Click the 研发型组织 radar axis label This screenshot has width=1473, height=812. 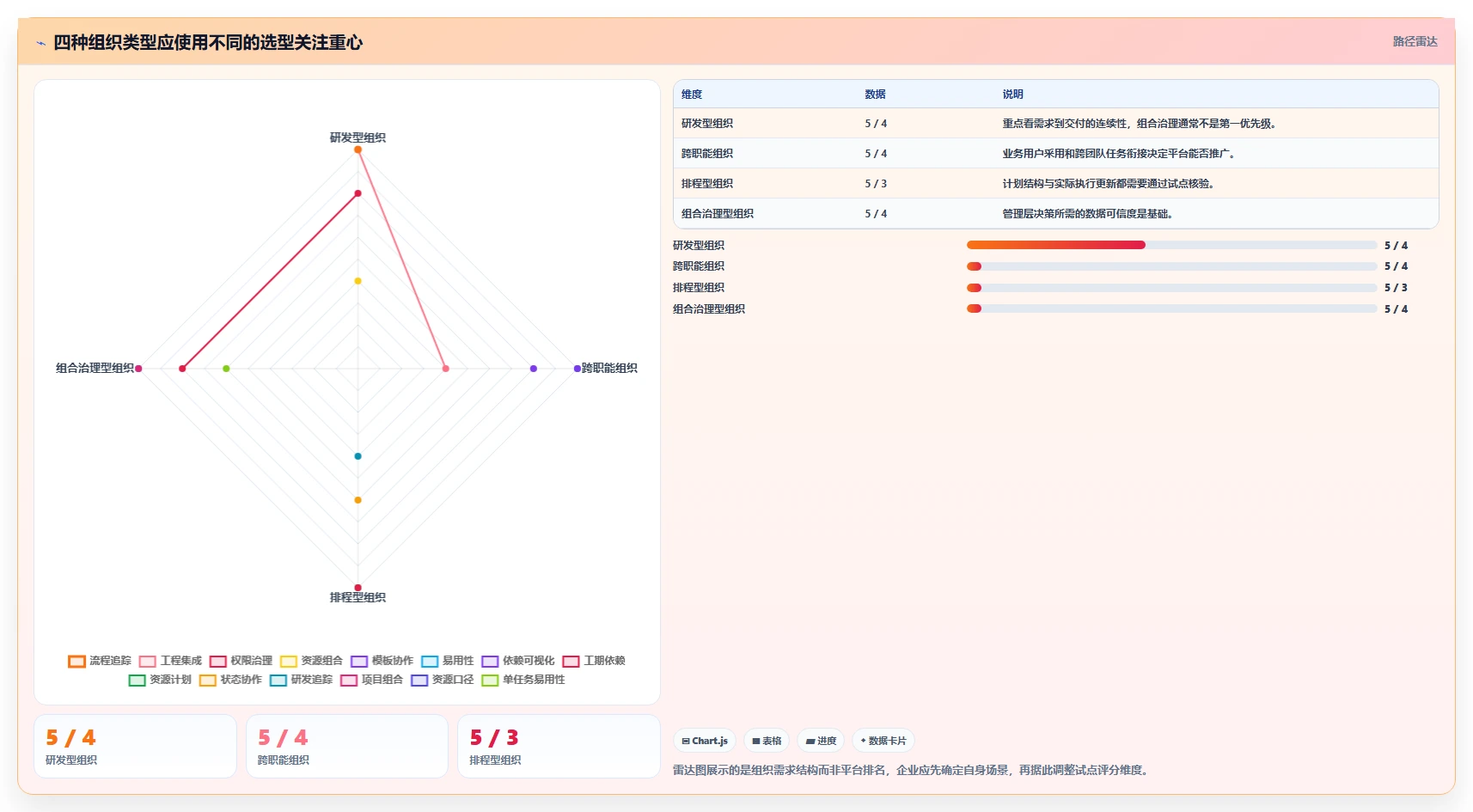pos(358,137)
